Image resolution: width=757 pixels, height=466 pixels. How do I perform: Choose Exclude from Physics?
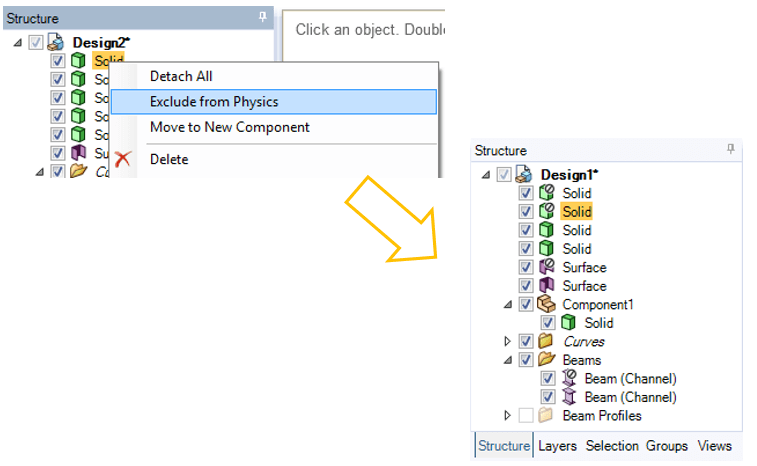pyautogui.click(x=214, y=101)
